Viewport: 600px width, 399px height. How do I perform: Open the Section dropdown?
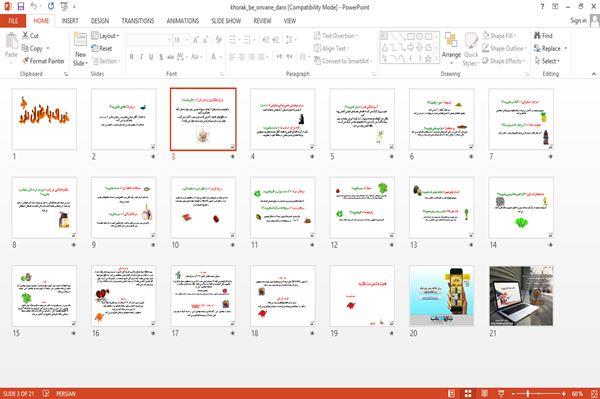106,61
